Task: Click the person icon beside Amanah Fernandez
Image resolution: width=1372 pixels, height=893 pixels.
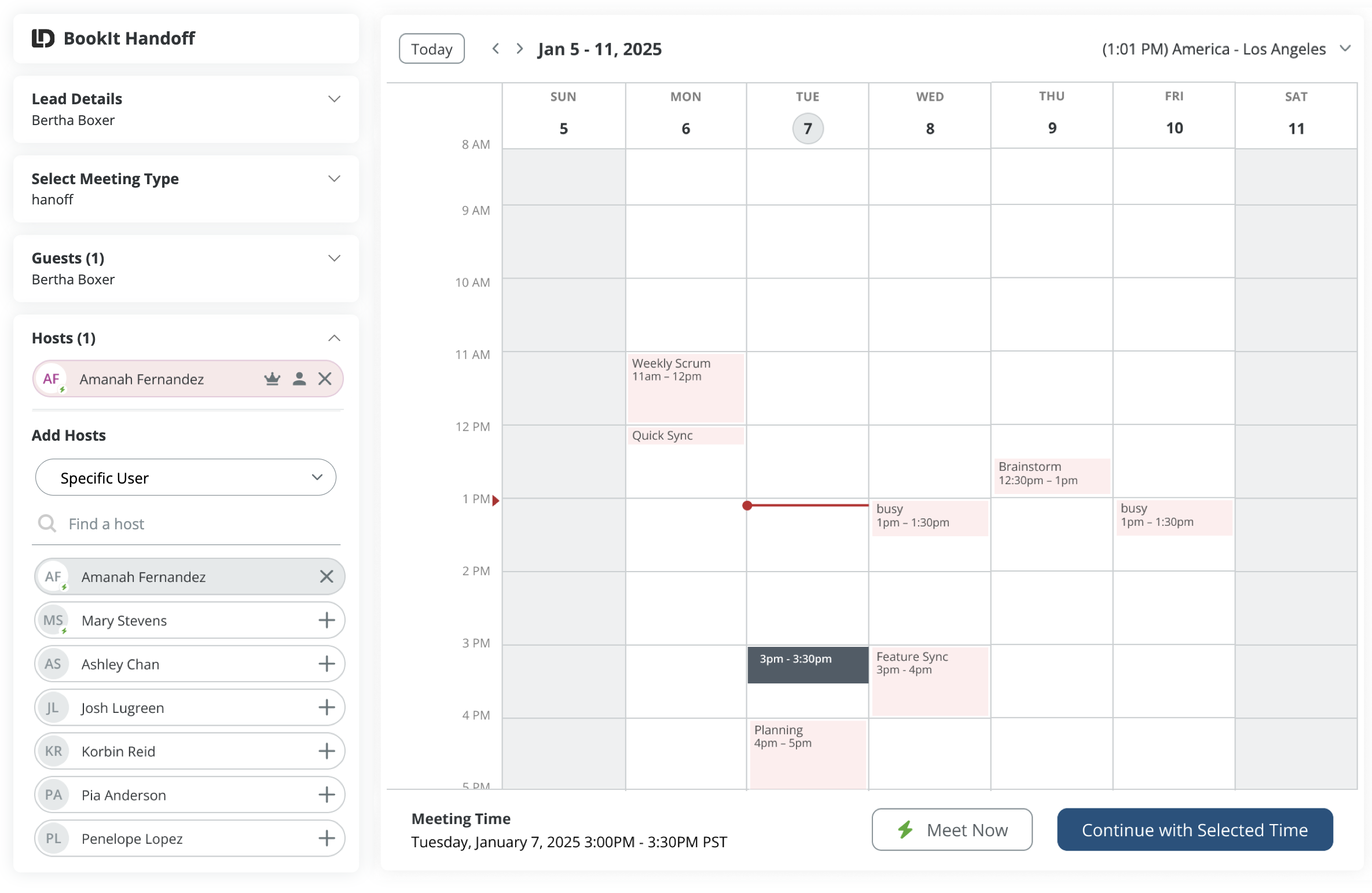Action: pyautogui.click(x=299, y=379)
